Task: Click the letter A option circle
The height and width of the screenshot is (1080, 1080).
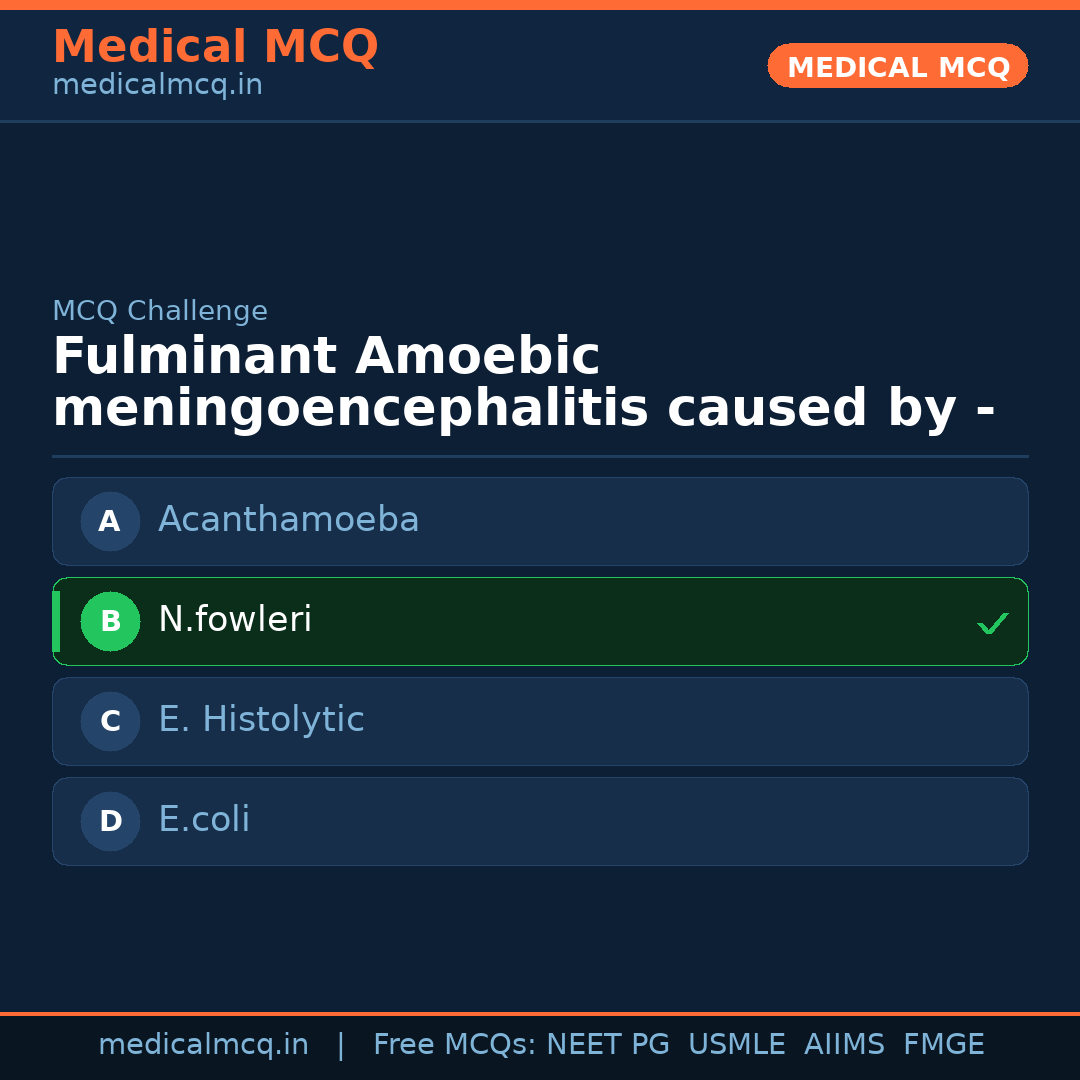Action: coord(110,521)
